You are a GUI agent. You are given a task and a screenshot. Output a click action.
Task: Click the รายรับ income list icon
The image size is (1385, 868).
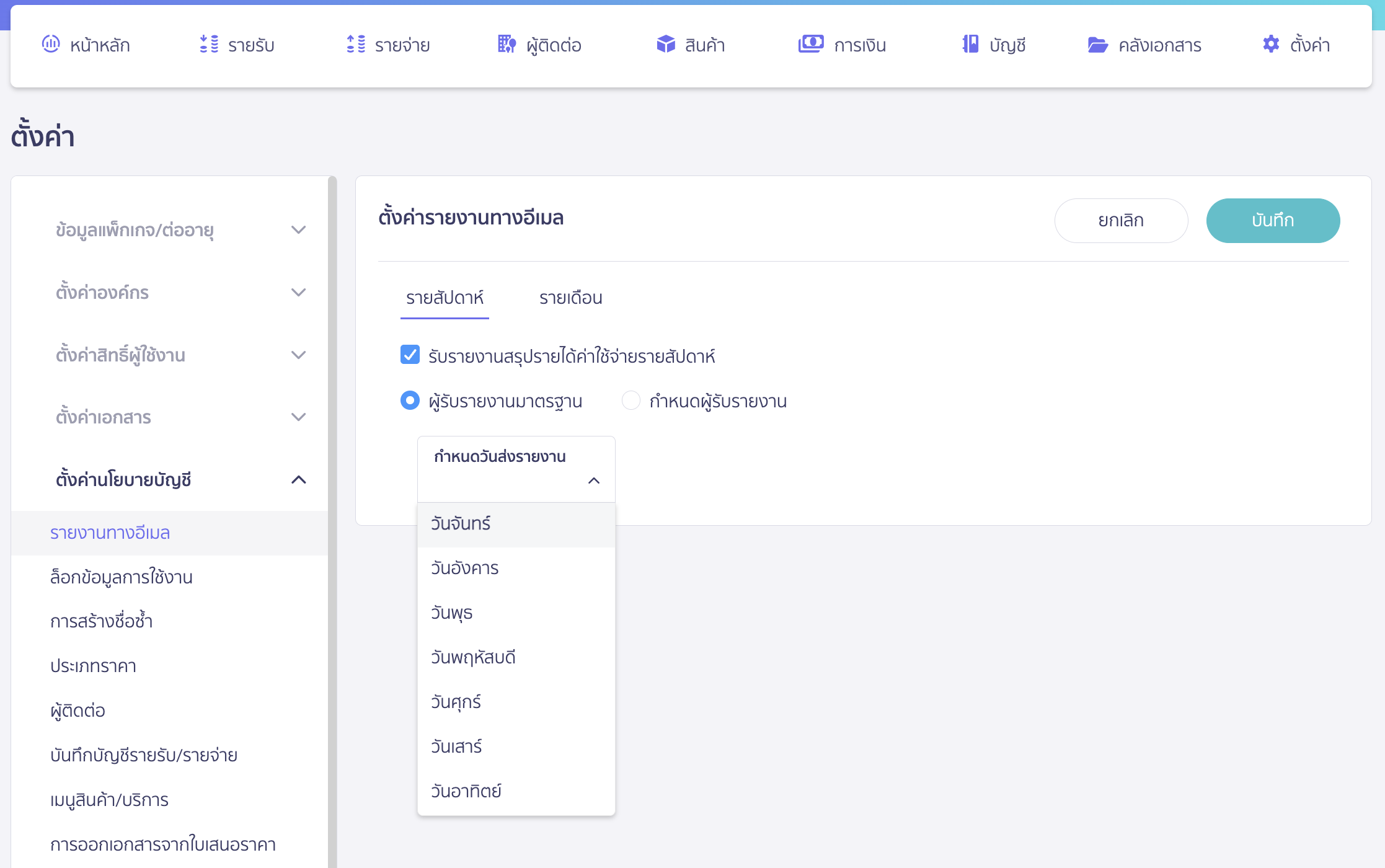pyautogui.click(x=209, y=44)
